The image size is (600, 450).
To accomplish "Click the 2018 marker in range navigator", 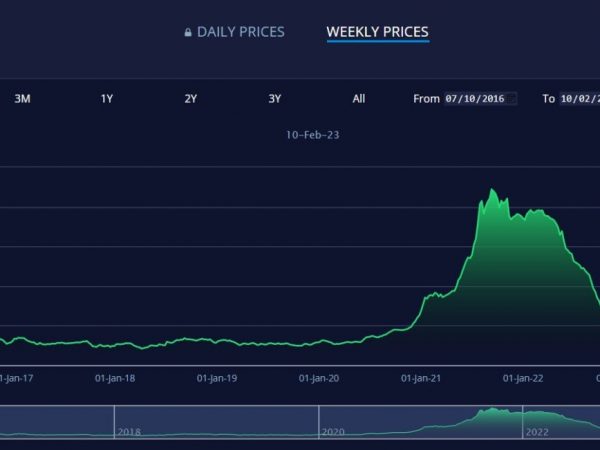I will click(x=129, y=432).
